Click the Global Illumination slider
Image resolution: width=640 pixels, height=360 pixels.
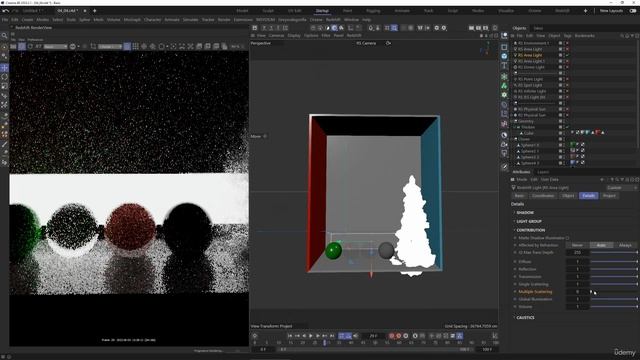coord(614,299)
